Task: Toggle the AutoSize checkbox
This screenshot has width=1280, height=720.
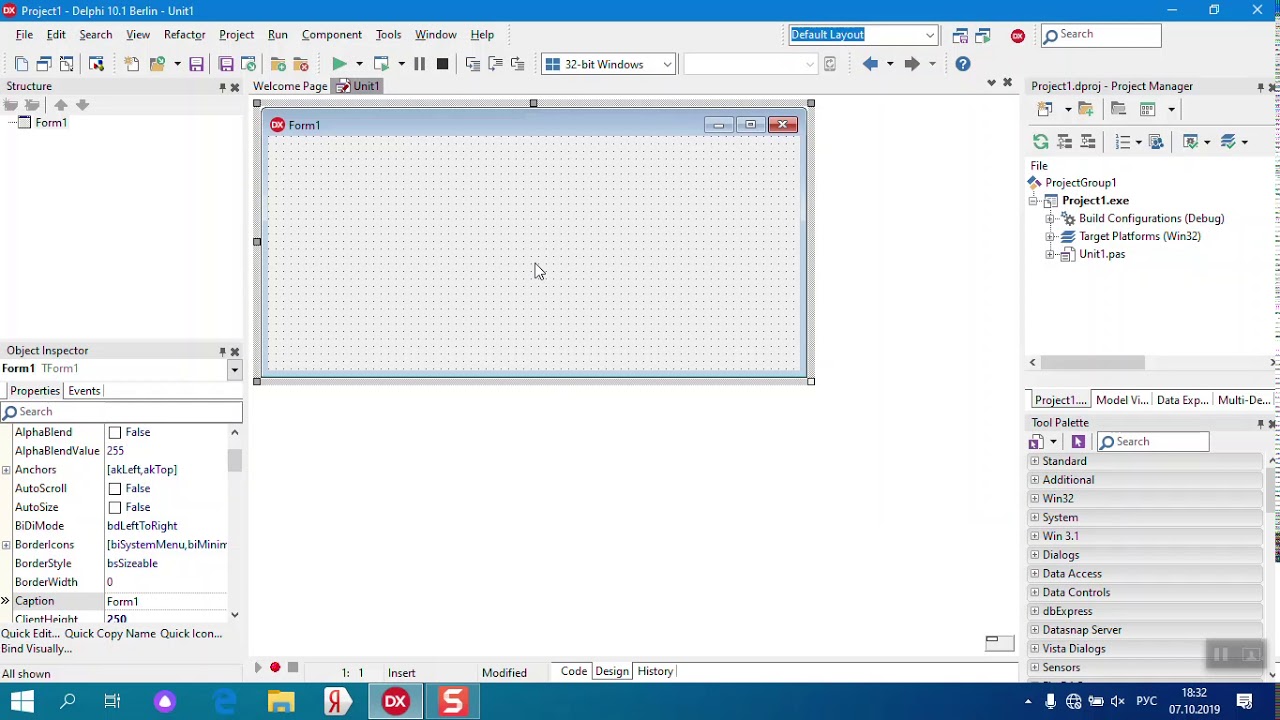Action: [x=115, y=507]
